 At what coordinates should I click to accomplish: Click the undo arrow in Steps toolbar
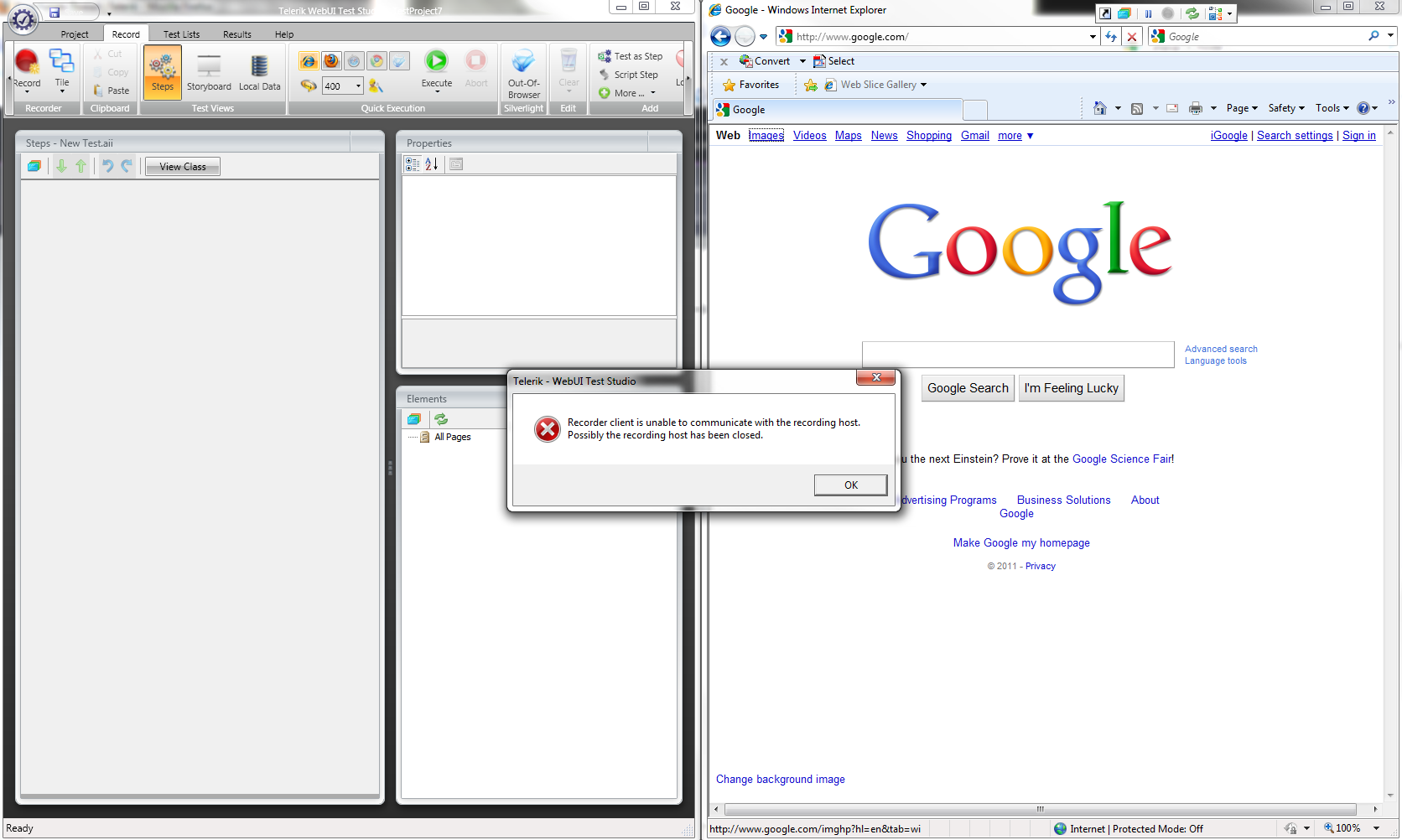pos(107,166)
